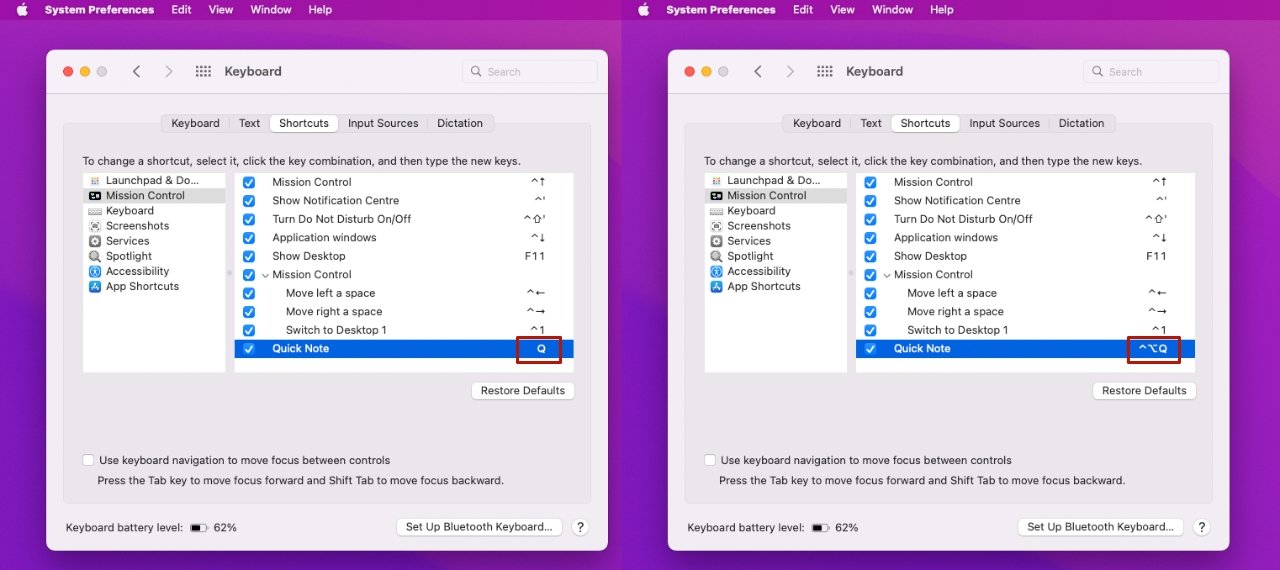The height and width of the screenshot is (570, 1280).
Task: Click Show Desktop F11 shortcut in right window
Action: click(1156, 256)
